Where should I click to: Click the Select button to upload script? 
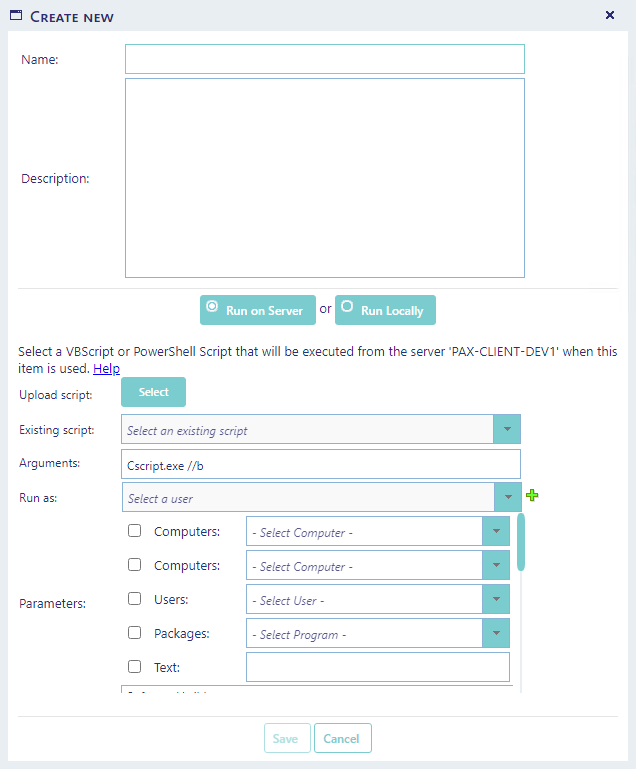154,392
